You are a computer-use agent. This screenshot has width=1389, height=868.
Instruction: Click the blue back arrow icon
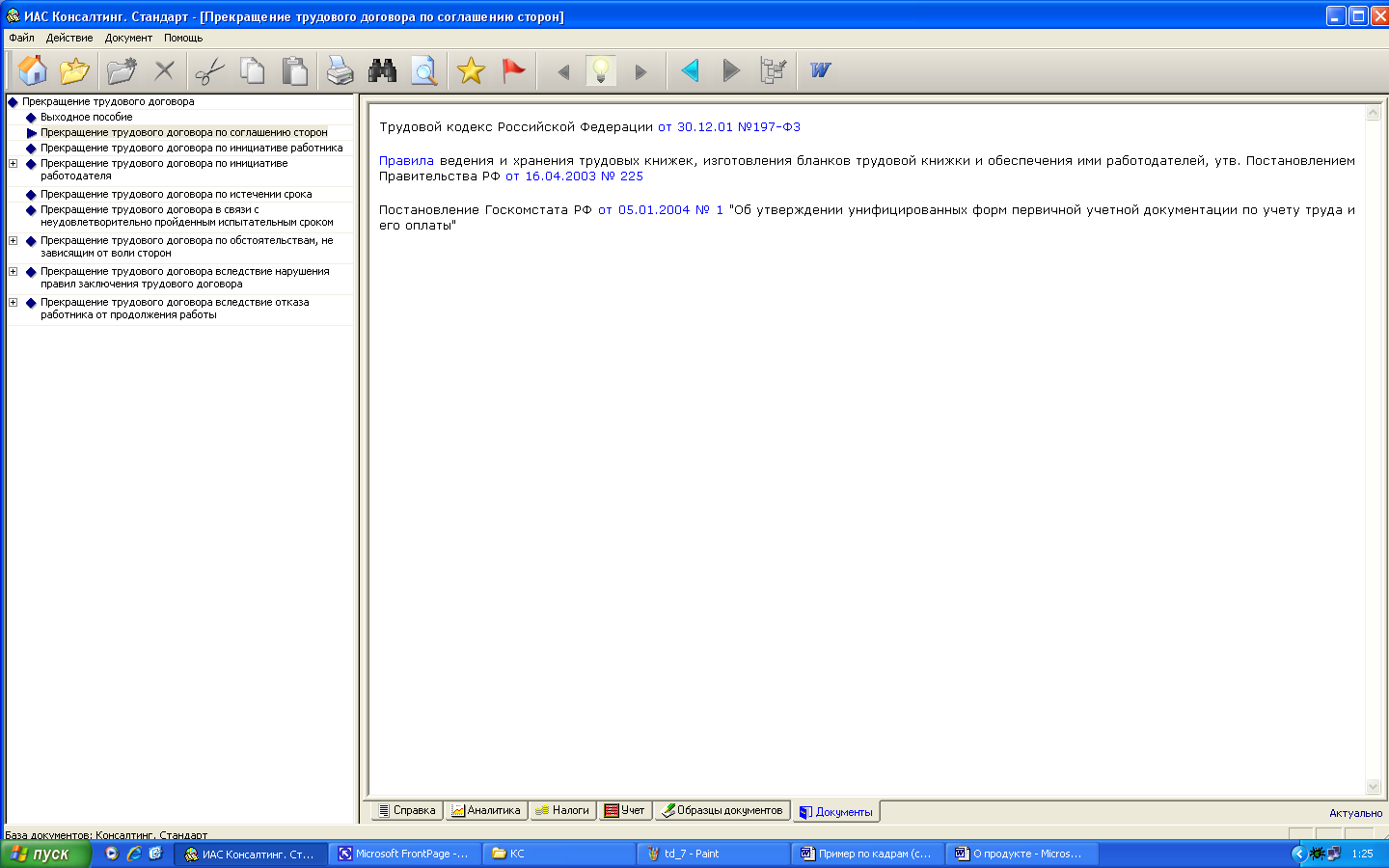690,70
